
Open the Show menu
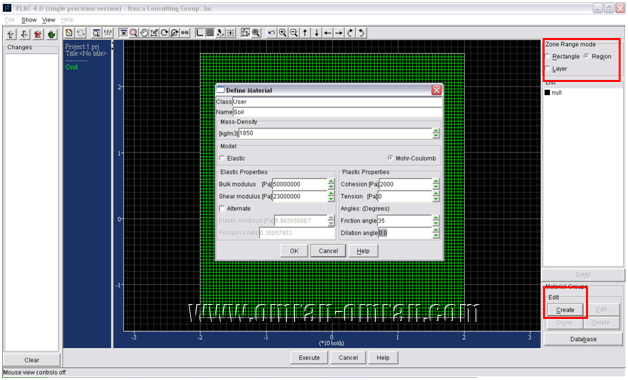tap(29, 20)
